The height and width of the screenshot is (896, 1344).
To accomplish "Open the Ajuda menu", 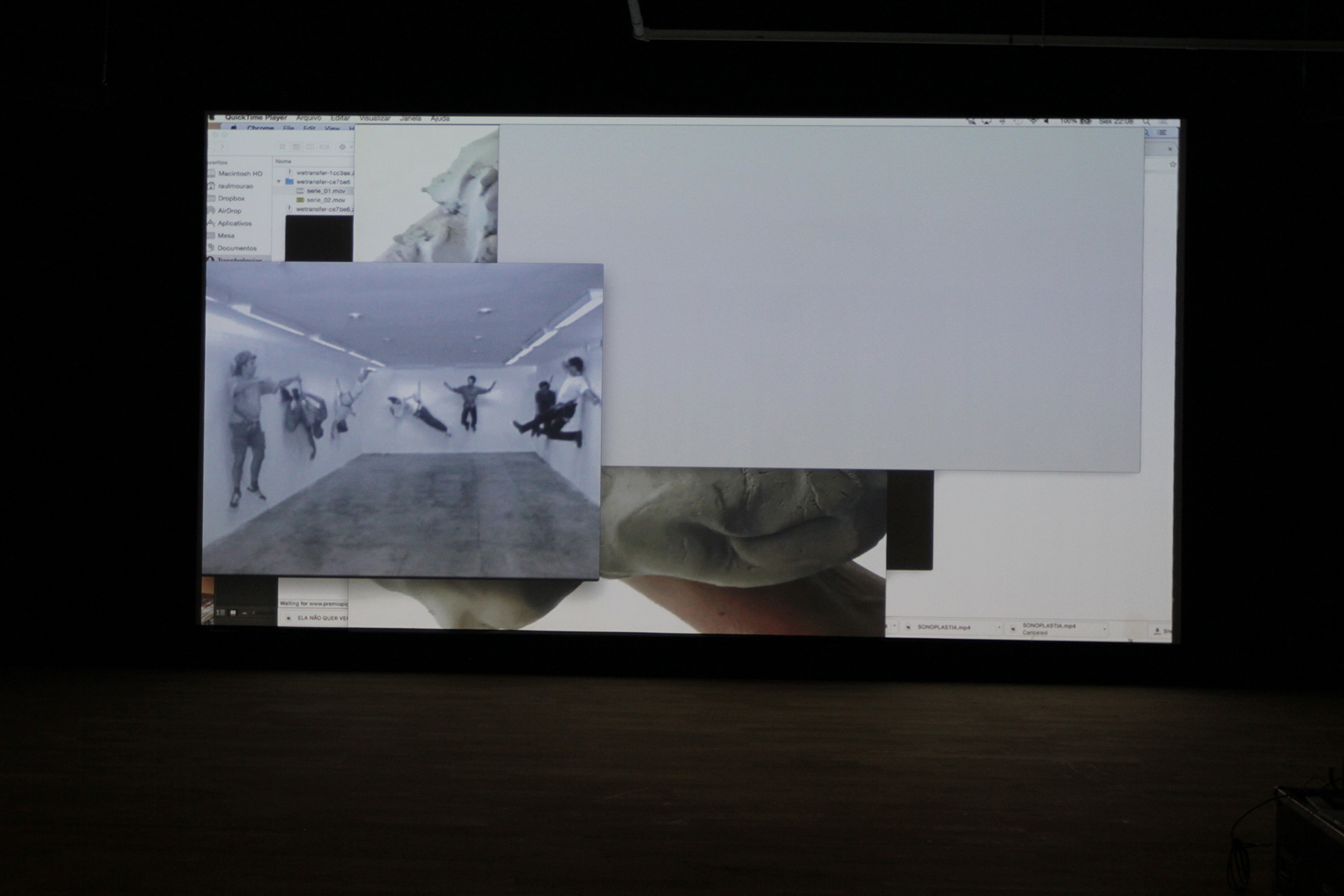I will point(440,118).
